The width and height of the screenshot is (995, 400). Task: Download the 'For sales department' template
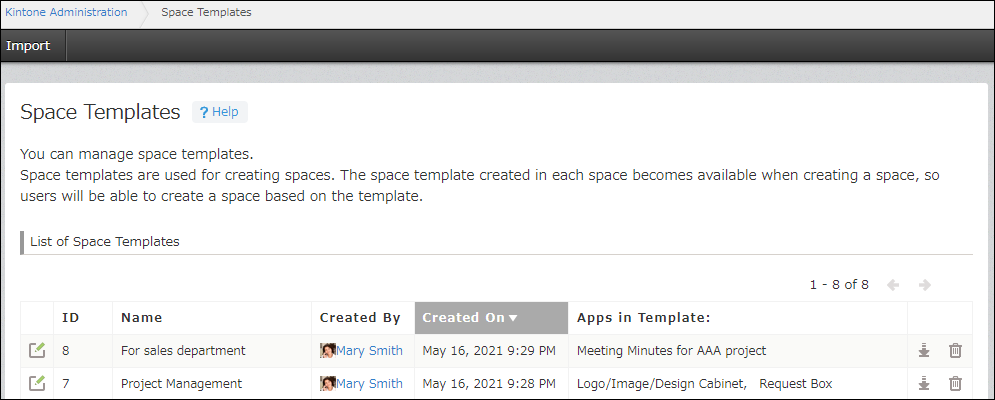tap(924, 350)
